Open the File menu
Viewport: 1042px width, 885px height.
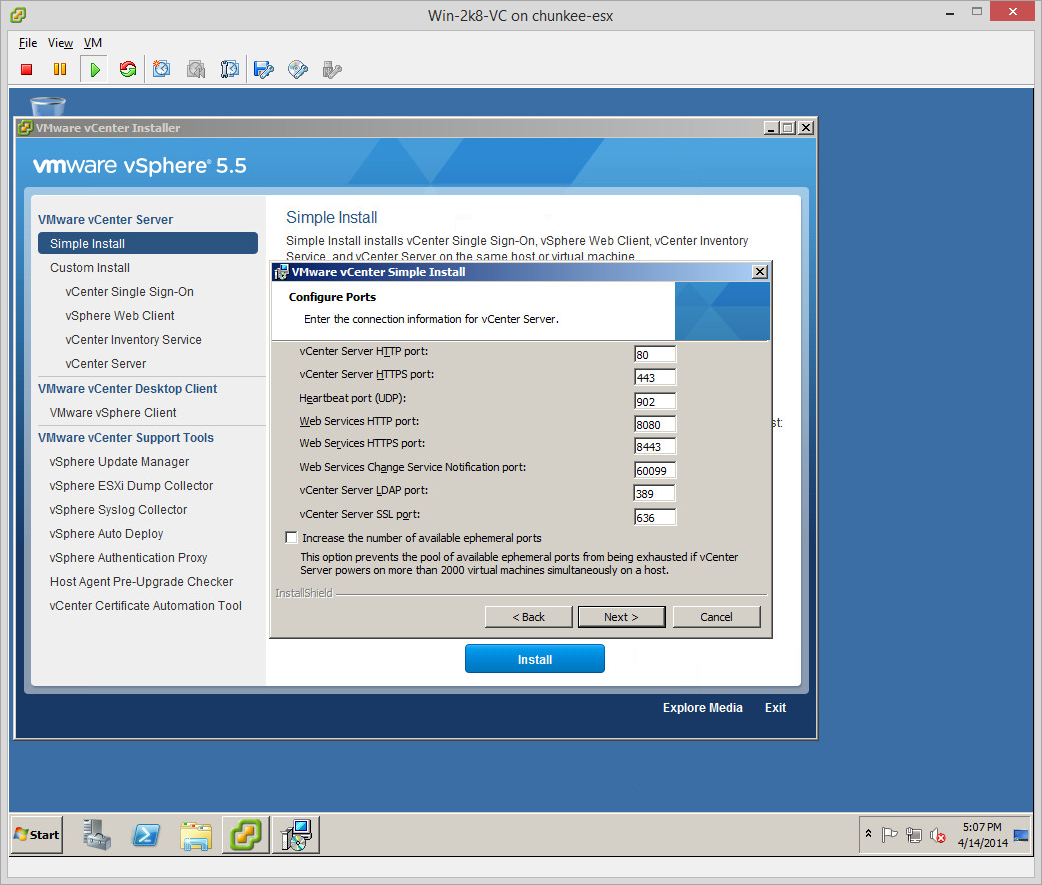point(28,43)
